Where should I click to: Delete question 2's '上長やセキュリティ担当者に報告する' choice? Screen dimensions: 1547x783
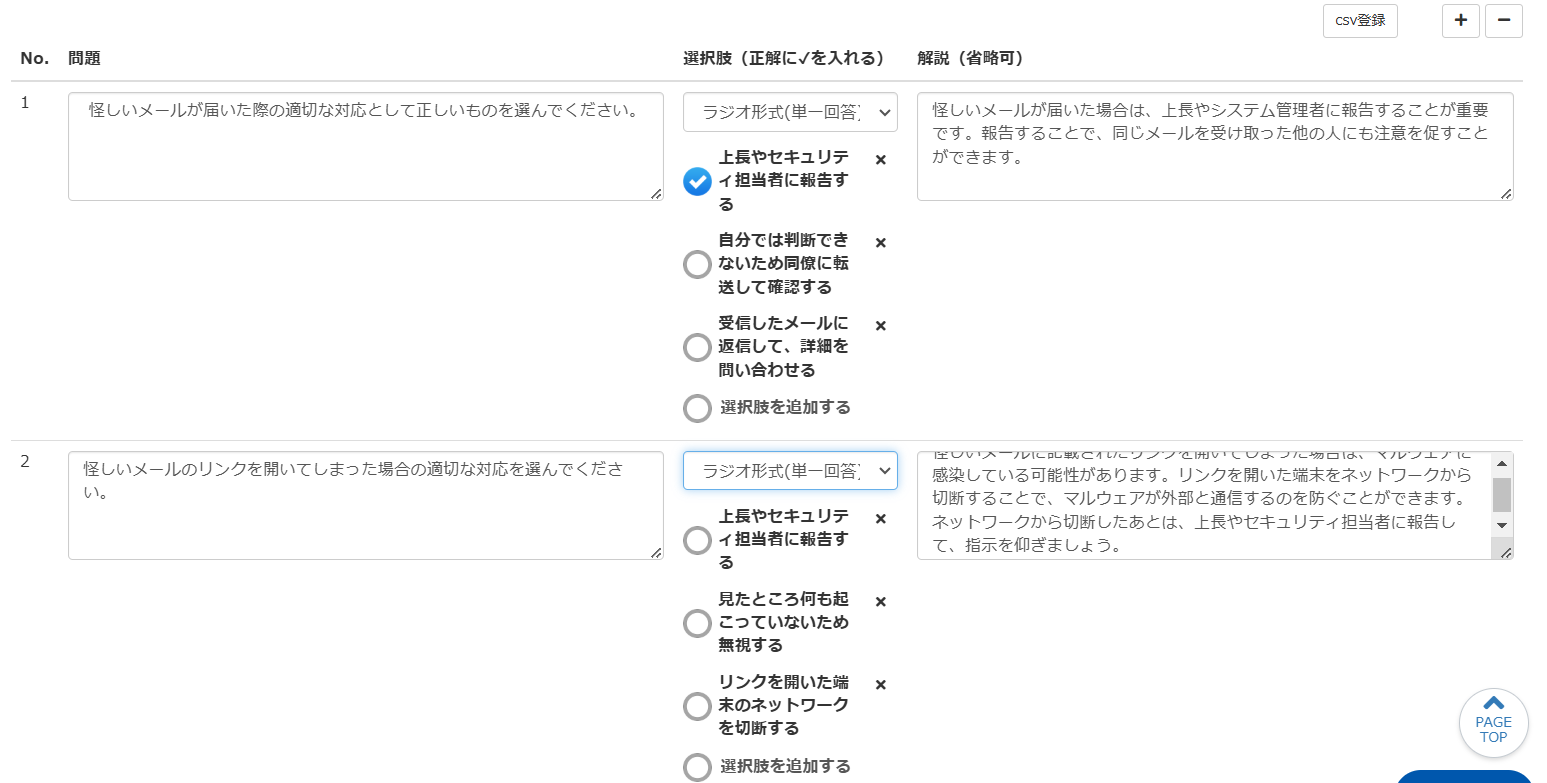[x=880, y=518]
